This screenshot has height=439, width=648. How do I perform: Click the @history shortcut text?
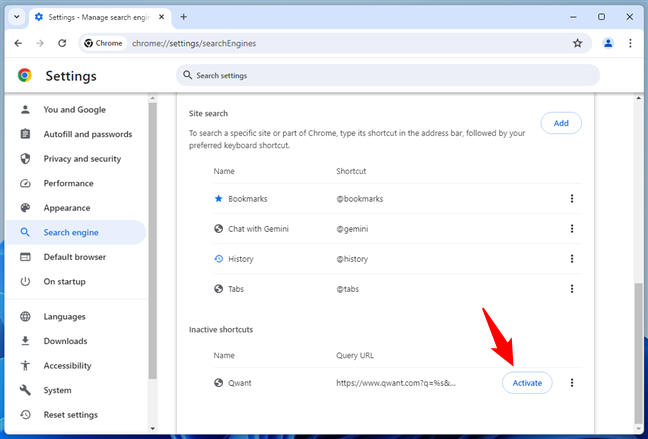click(x=352, y=259)
